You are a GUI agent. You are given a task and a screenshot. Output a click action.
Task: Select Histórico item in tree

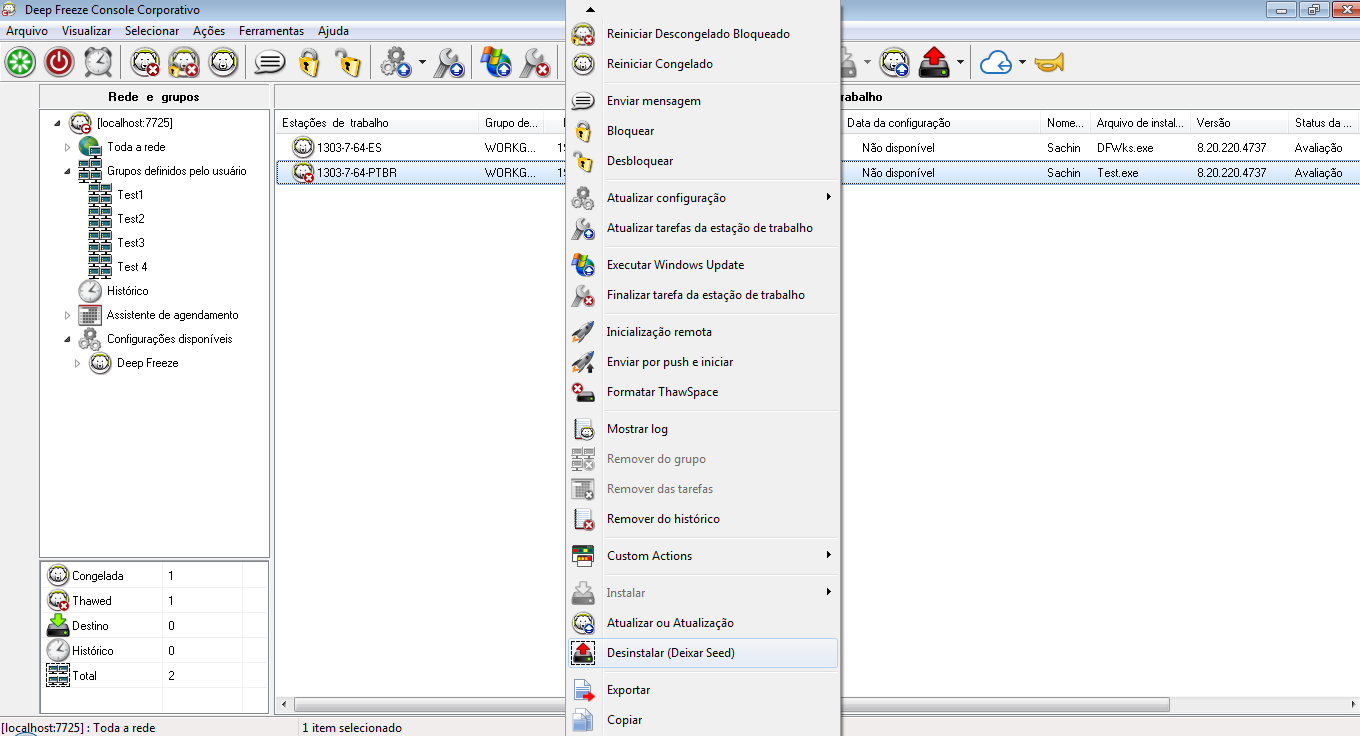127,291
